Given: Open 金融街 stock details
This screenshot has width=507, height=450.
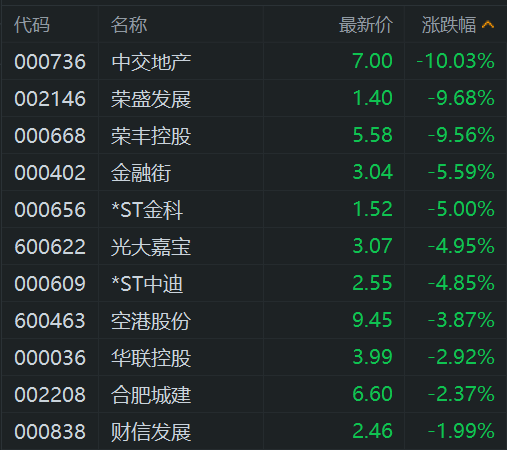Looking at the screenshot, I should click(141, 173).
